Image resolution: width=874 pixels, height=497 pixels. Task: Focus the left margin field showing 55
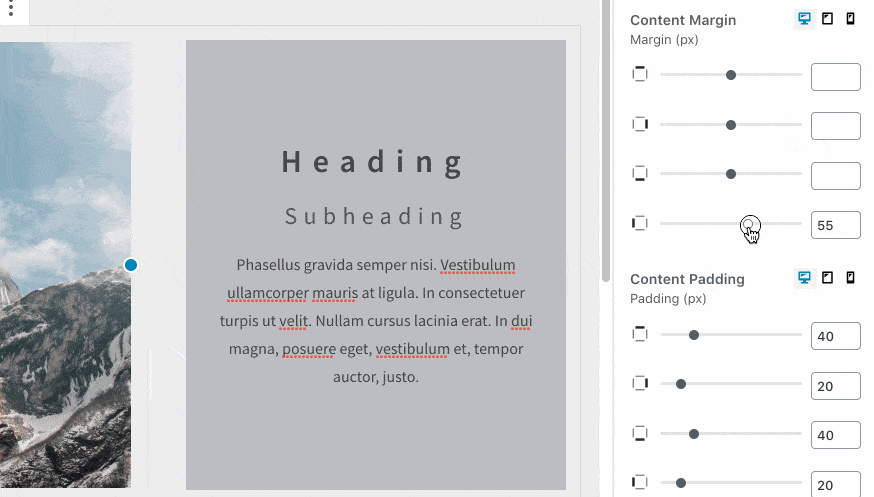click(836, 225)
